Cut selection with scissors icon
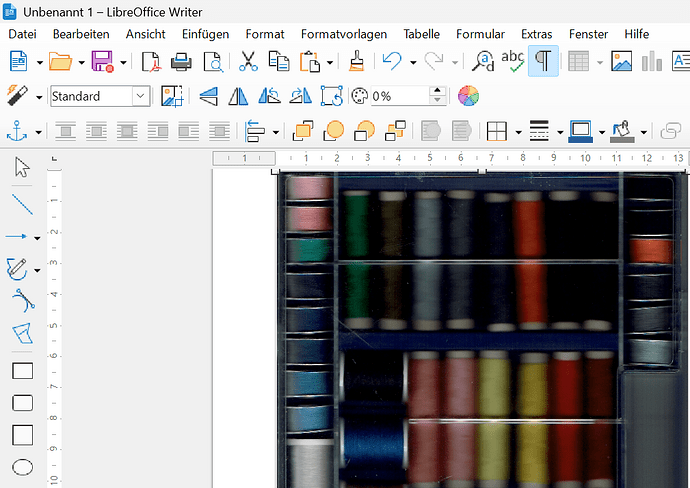690x488 pixels. pos(248,61)
